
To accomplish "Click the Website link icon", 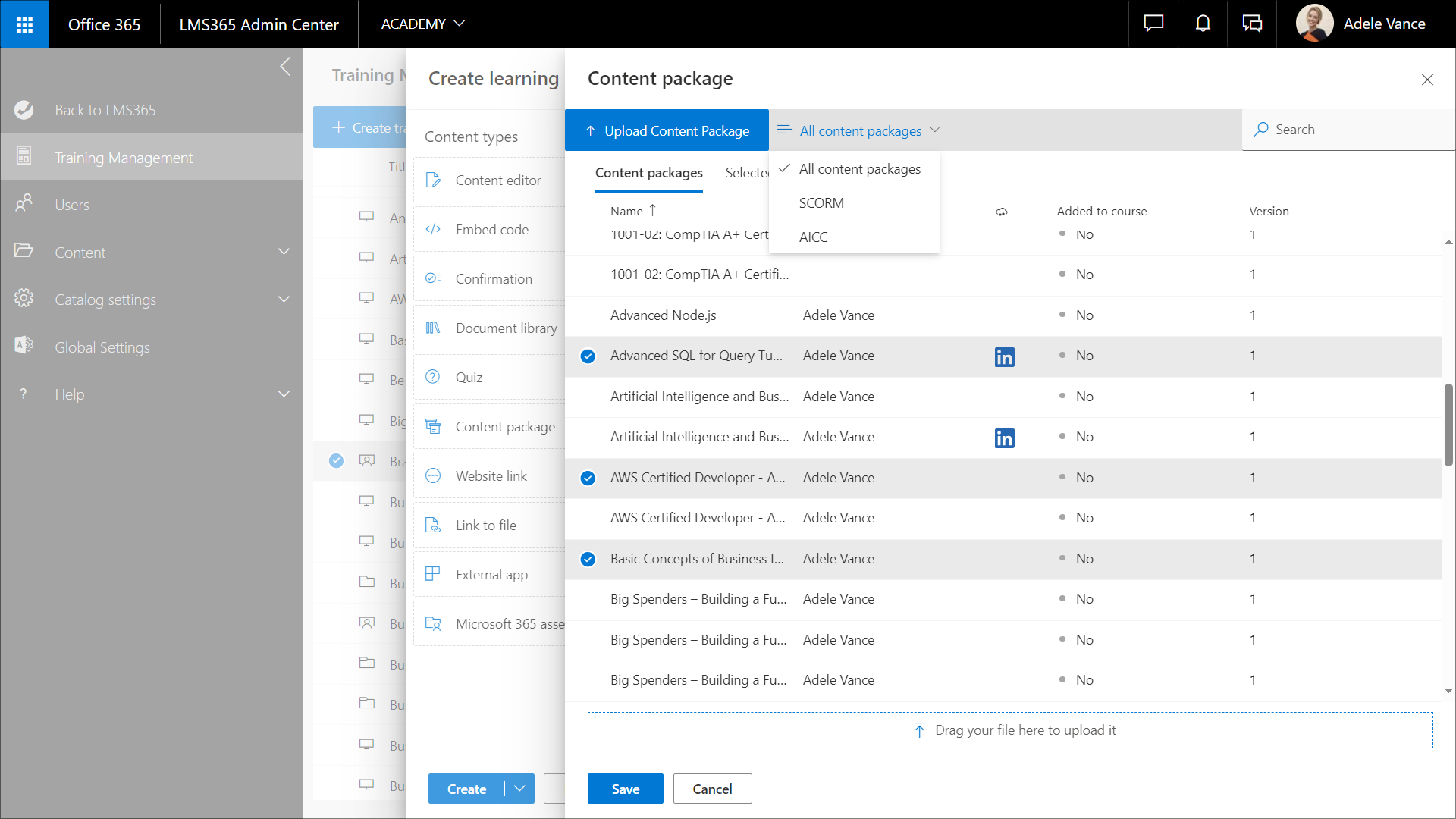I will point(433,475).
